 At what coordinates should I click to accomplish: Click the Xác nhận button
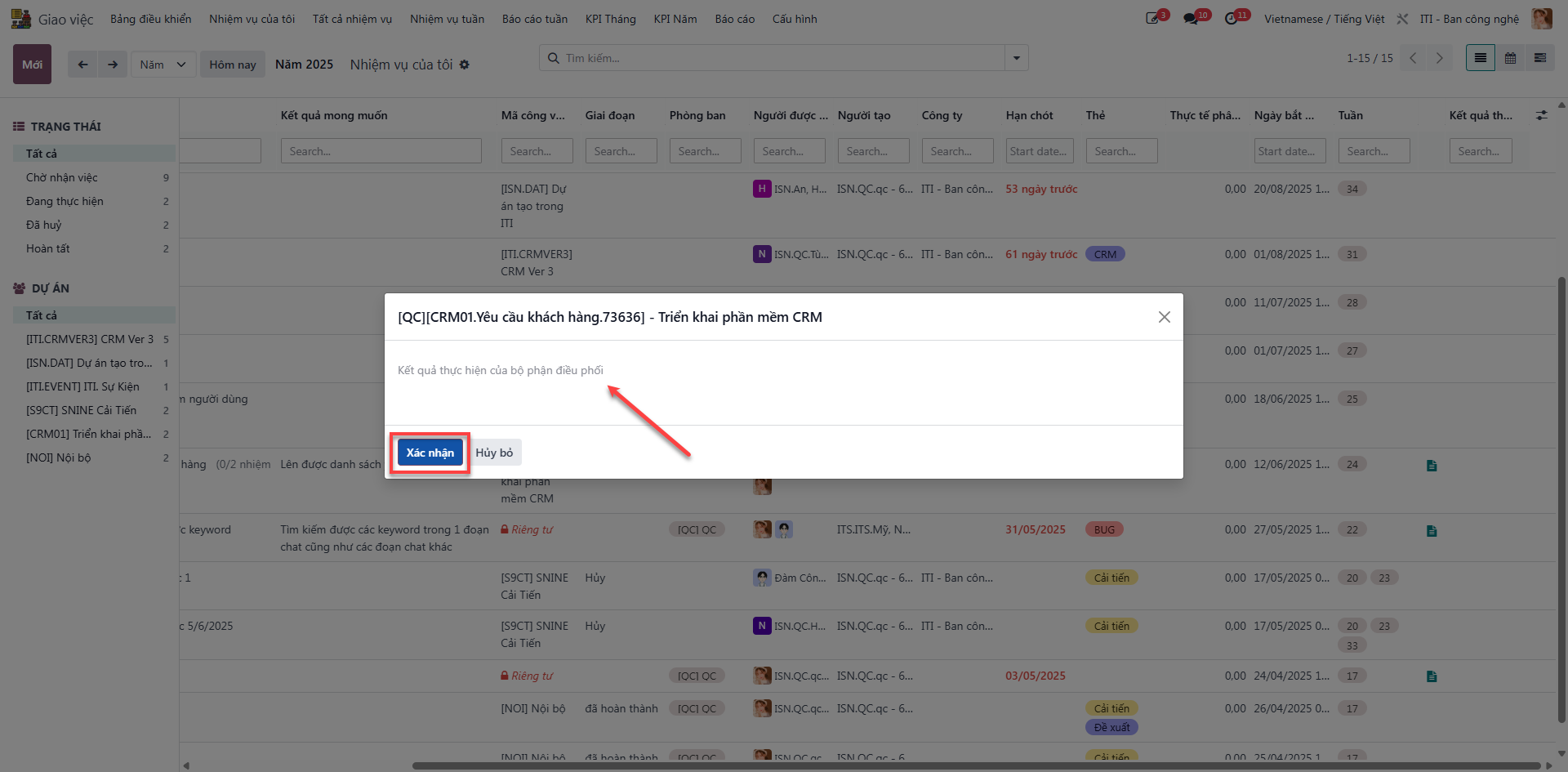point(430,453)
